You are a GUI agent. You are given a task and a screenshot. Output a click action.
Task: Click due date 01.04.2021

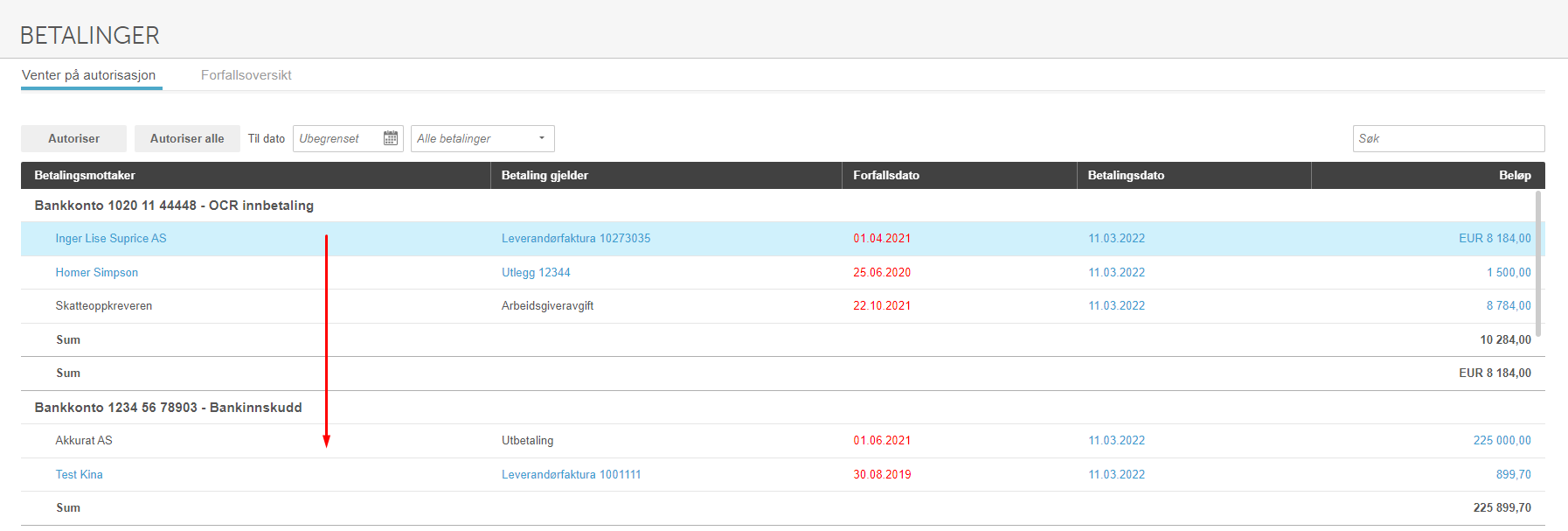coord(882,238)
